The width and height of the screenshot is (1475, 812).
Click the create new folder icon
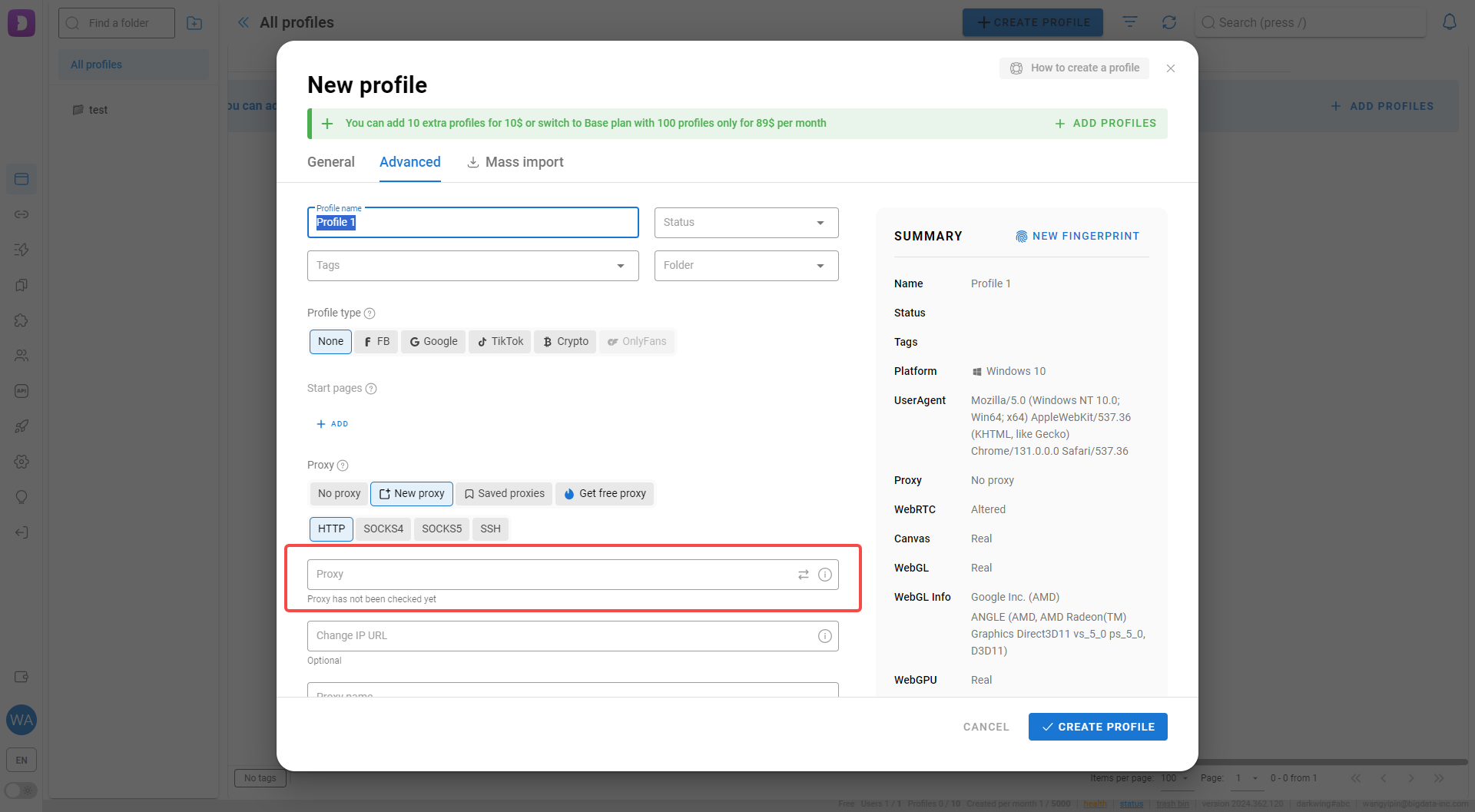pyautogui.click(x=194, y=23)
